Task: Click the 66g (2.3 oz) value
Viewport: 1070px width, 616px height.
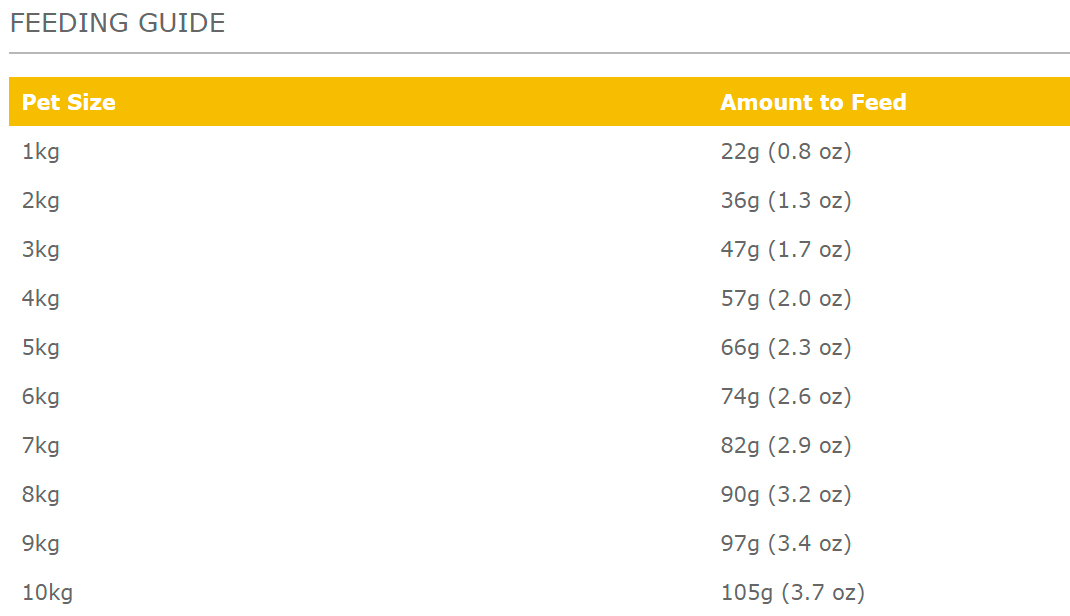Action: point(785,348)
